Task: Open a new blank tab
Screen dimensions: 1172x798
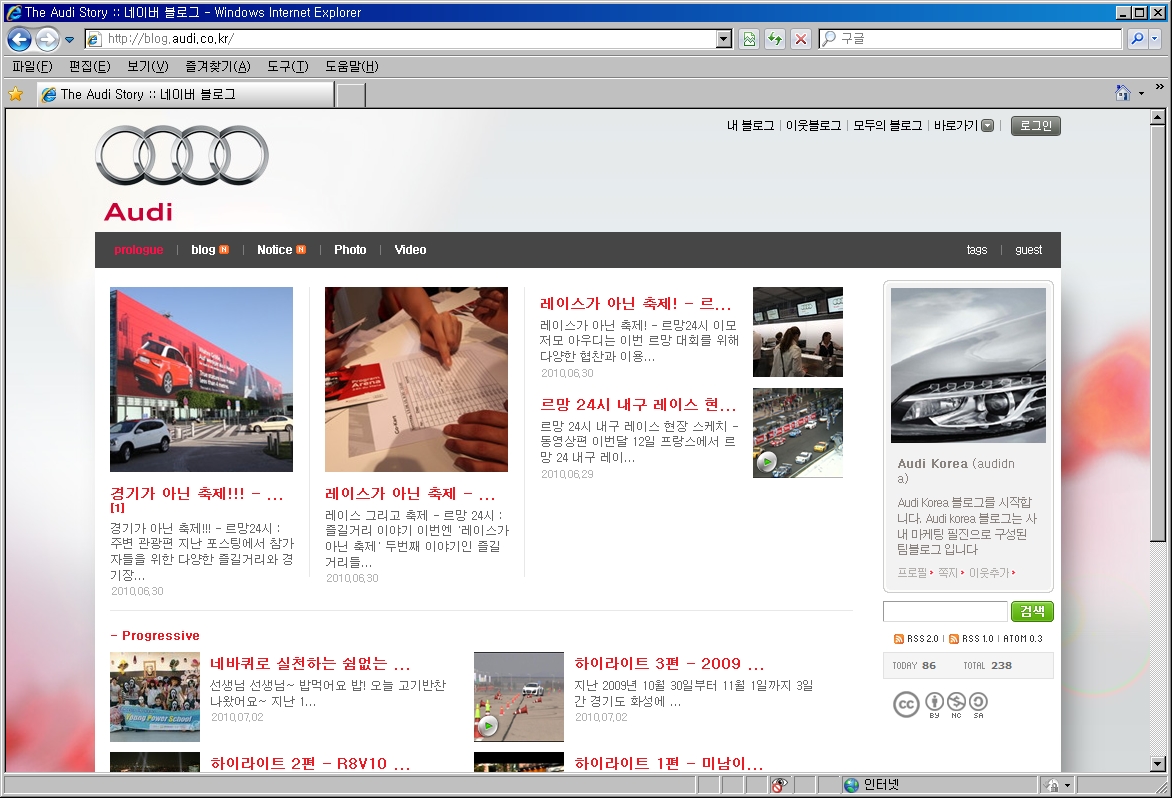Action: coord(351,96)
